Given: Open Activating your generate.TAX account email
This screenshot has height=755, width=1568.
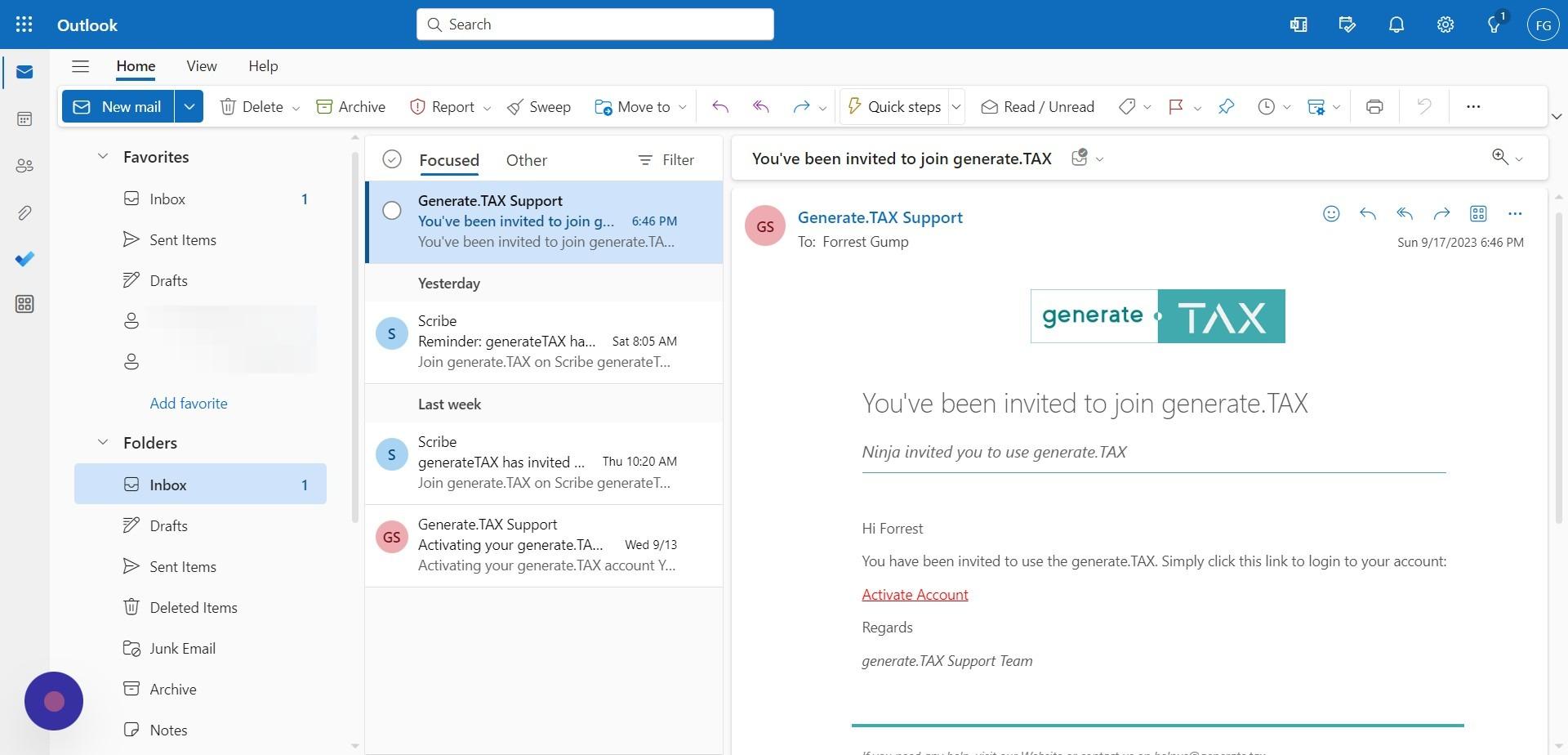Looking at the screenshot, I should click(x=544, y=545).
